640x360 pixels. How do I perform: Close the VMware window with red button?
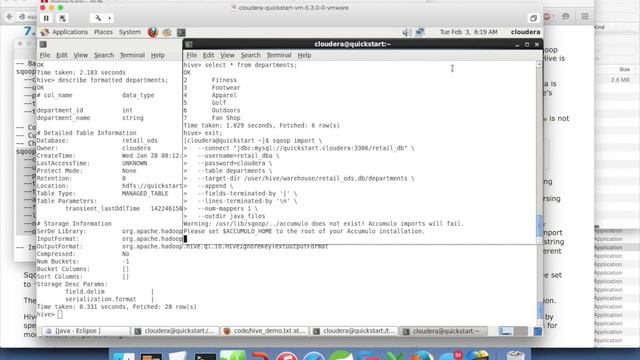pos(43,8)
